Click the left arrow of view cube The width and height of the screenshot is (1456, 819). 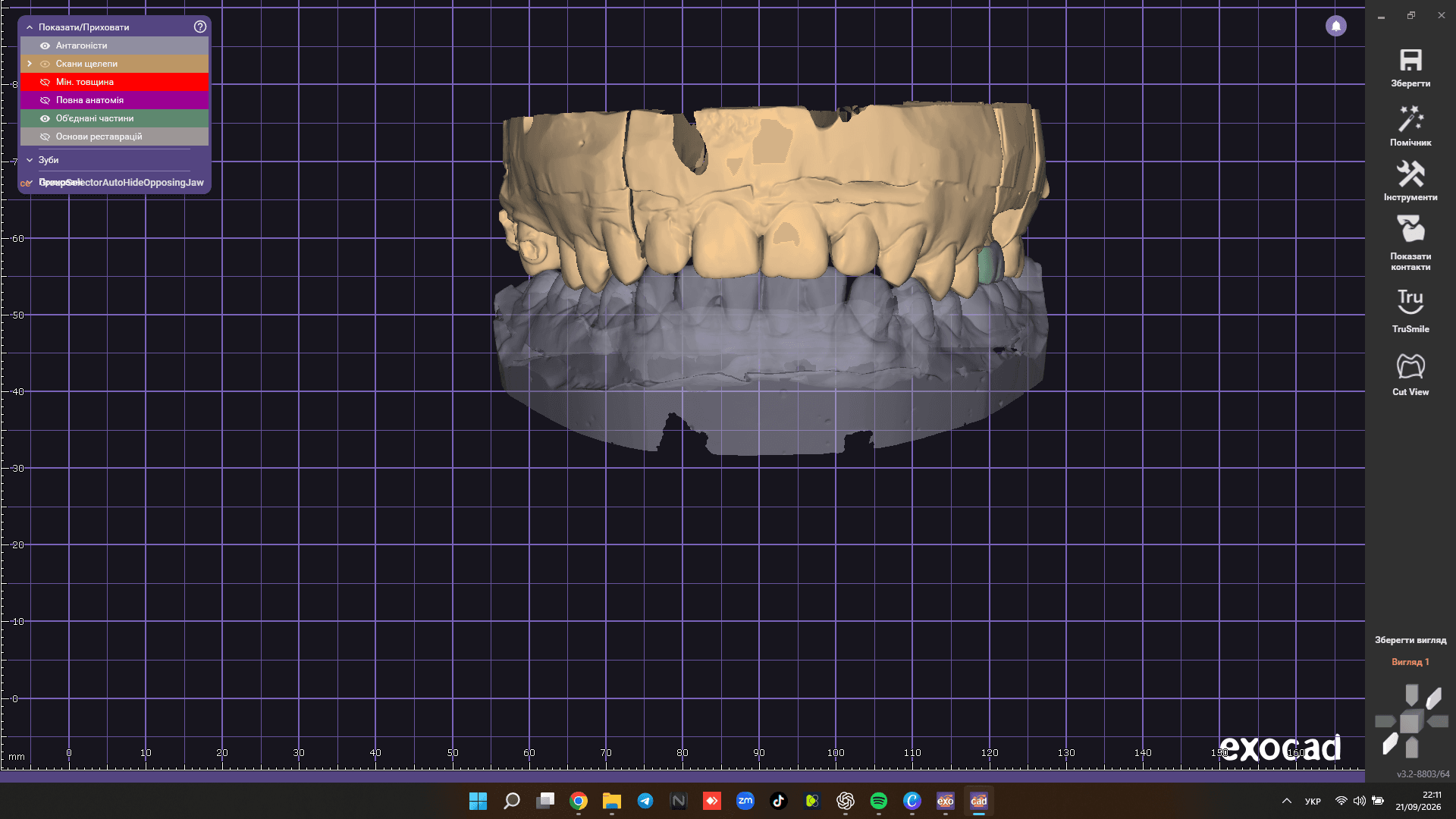pos(1385,722)
